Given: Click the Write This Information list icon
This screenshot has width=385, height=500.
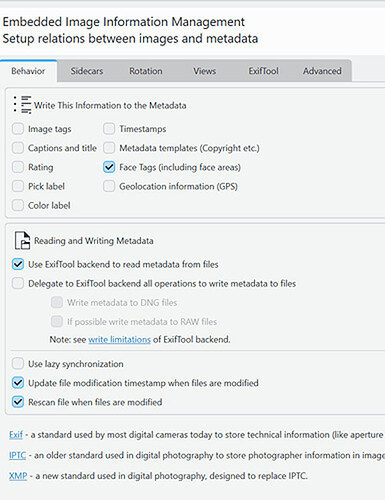Looking at the screenshot, I should [22, 105].
